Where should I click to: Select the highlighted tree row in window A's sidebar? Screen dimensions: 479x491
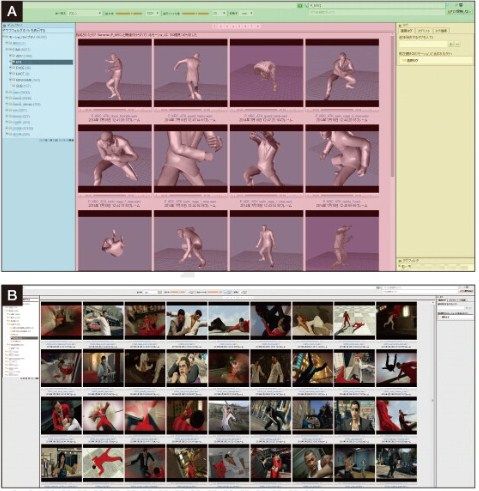[x=42, y=62]
